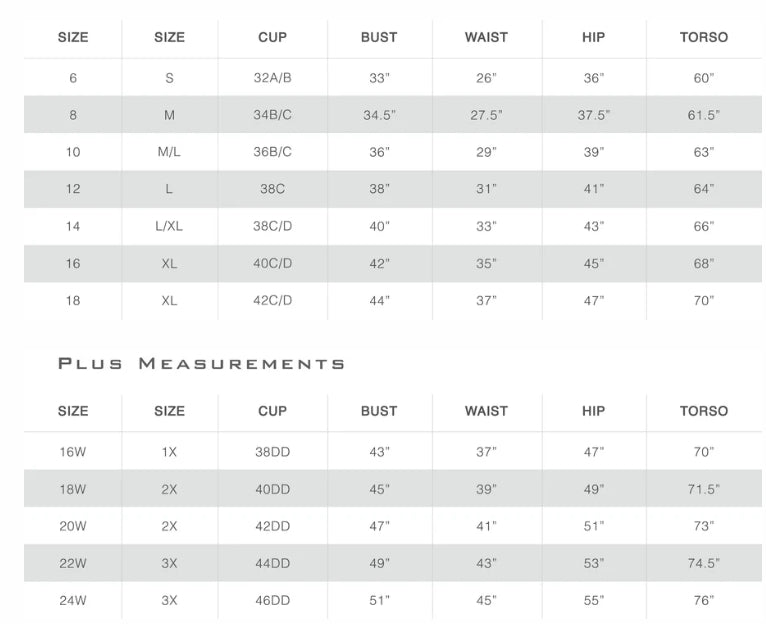Click the 74.5" torso value

[703, 563]
